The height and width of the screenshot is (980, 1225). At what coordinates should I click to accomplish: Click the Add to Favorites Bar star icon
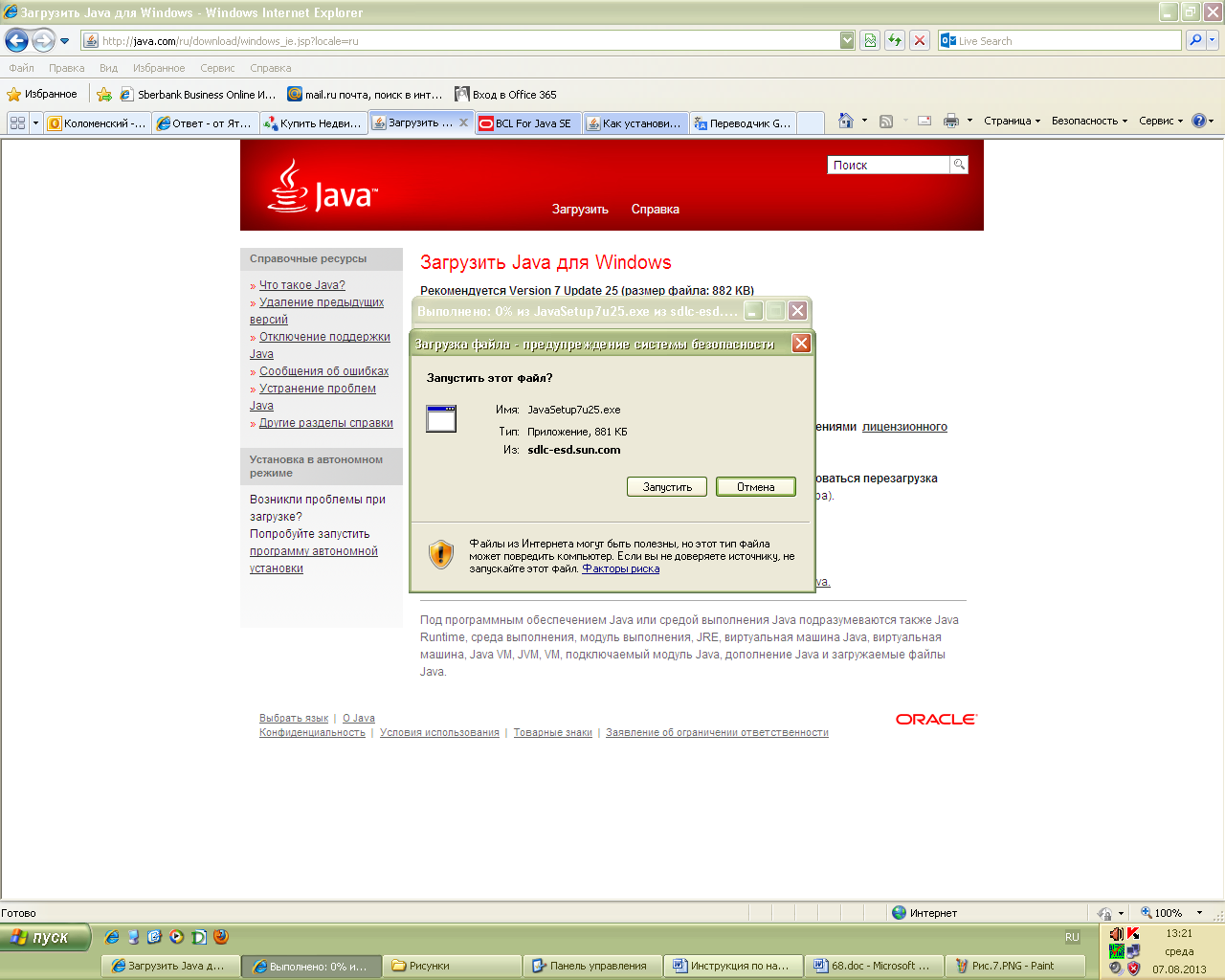pos(104,94)
